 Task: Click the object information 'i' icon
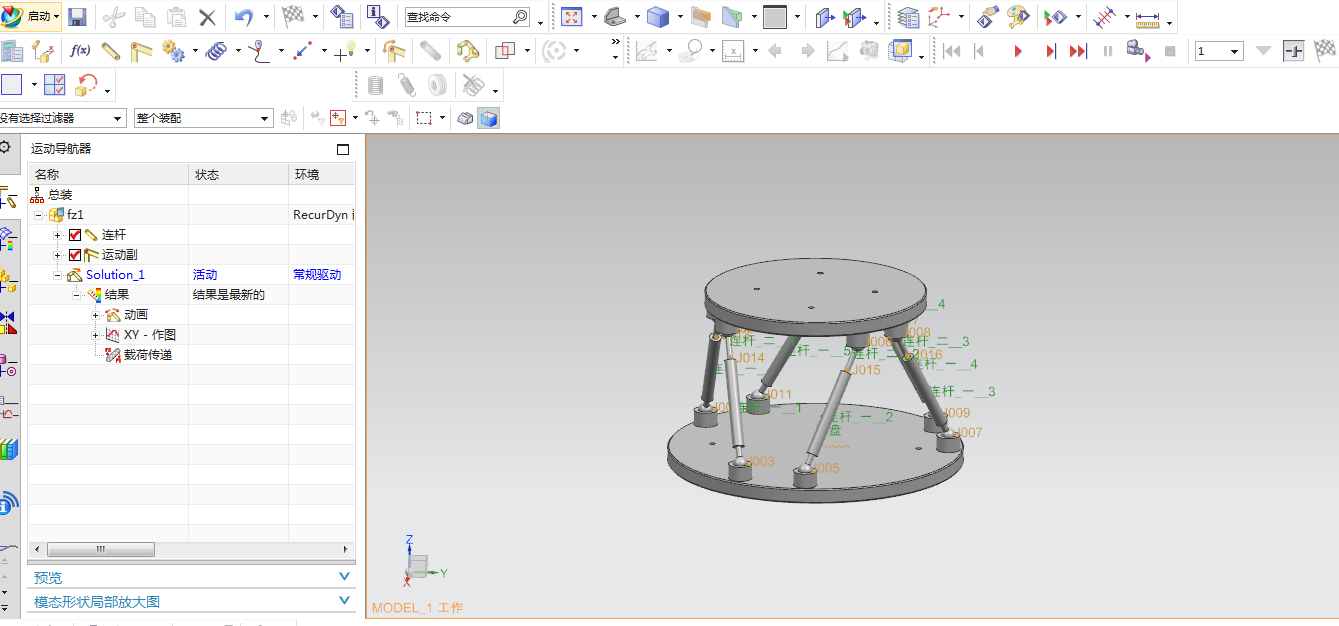[377, 17]
